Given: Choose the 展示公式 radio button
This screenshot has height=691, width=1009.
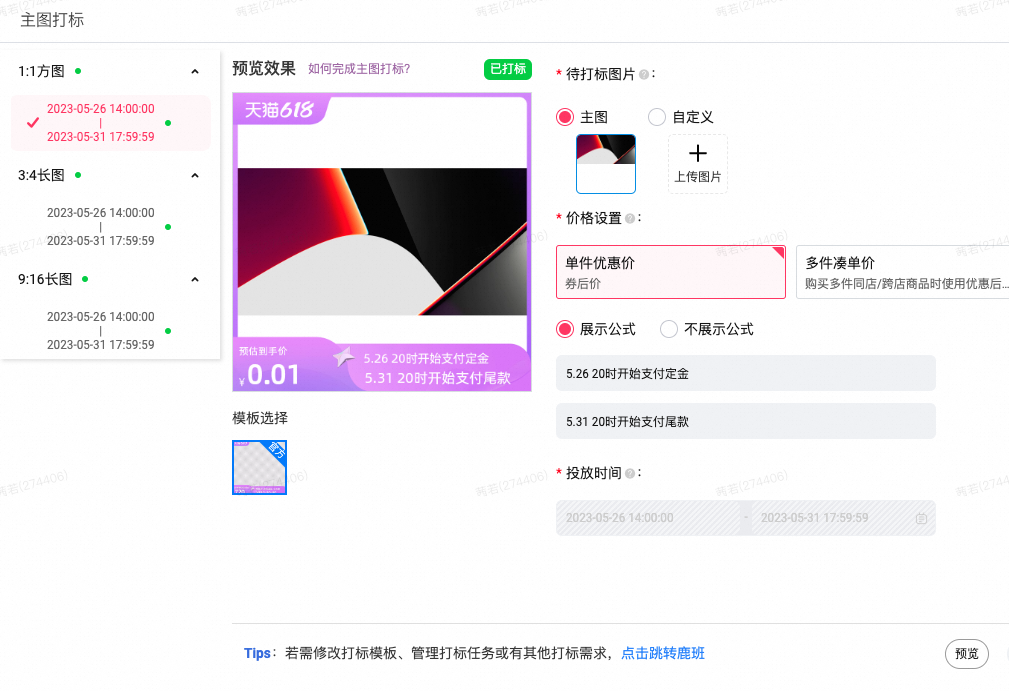Looking at the screenshot, I should pyautogui.click(x=565, y=329).
